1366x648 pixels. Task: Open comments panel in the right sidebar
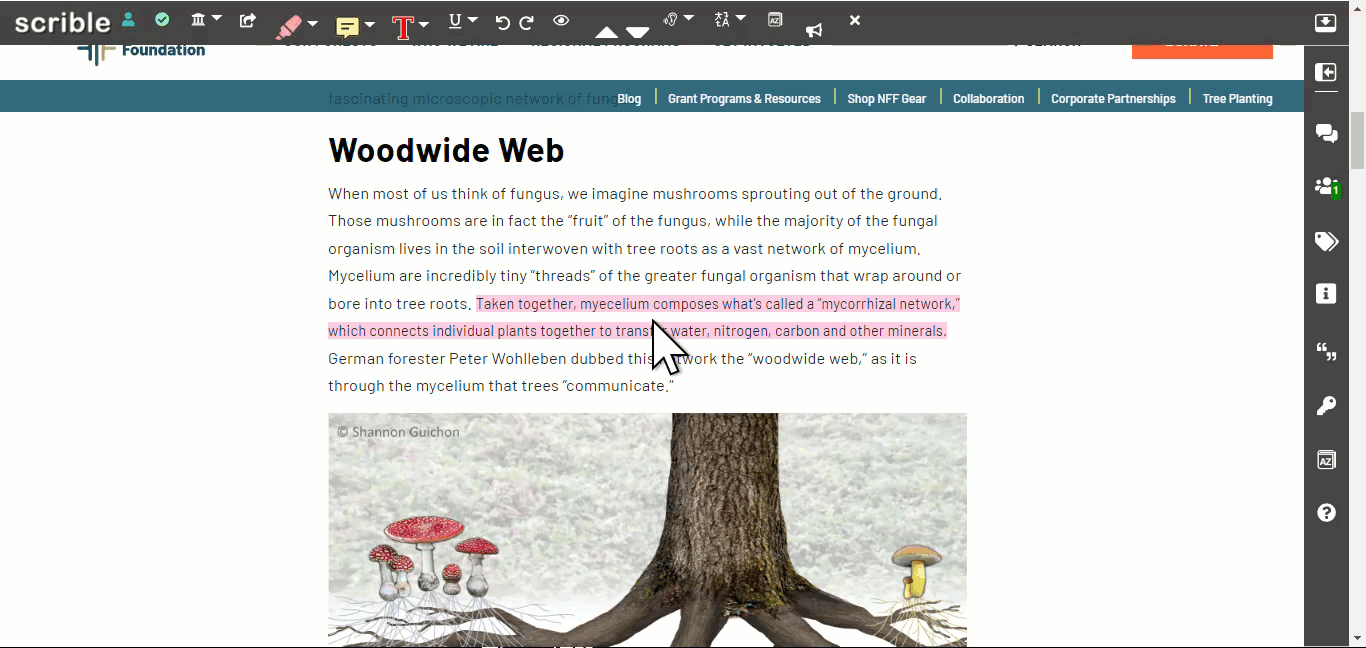click(1326, 133)
